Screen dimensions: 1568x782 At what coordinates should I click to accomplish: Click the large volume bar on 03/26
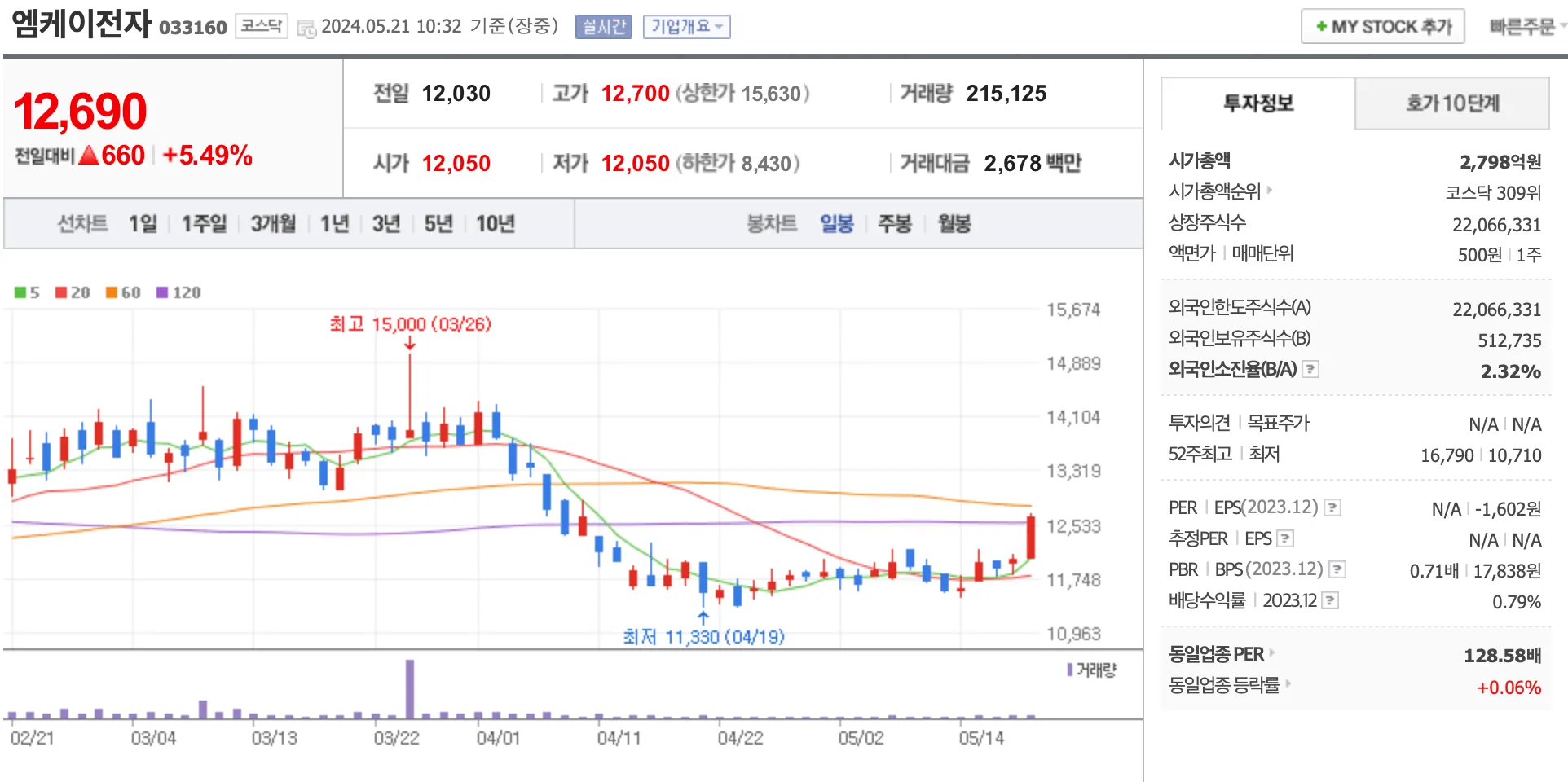point(410,689)
